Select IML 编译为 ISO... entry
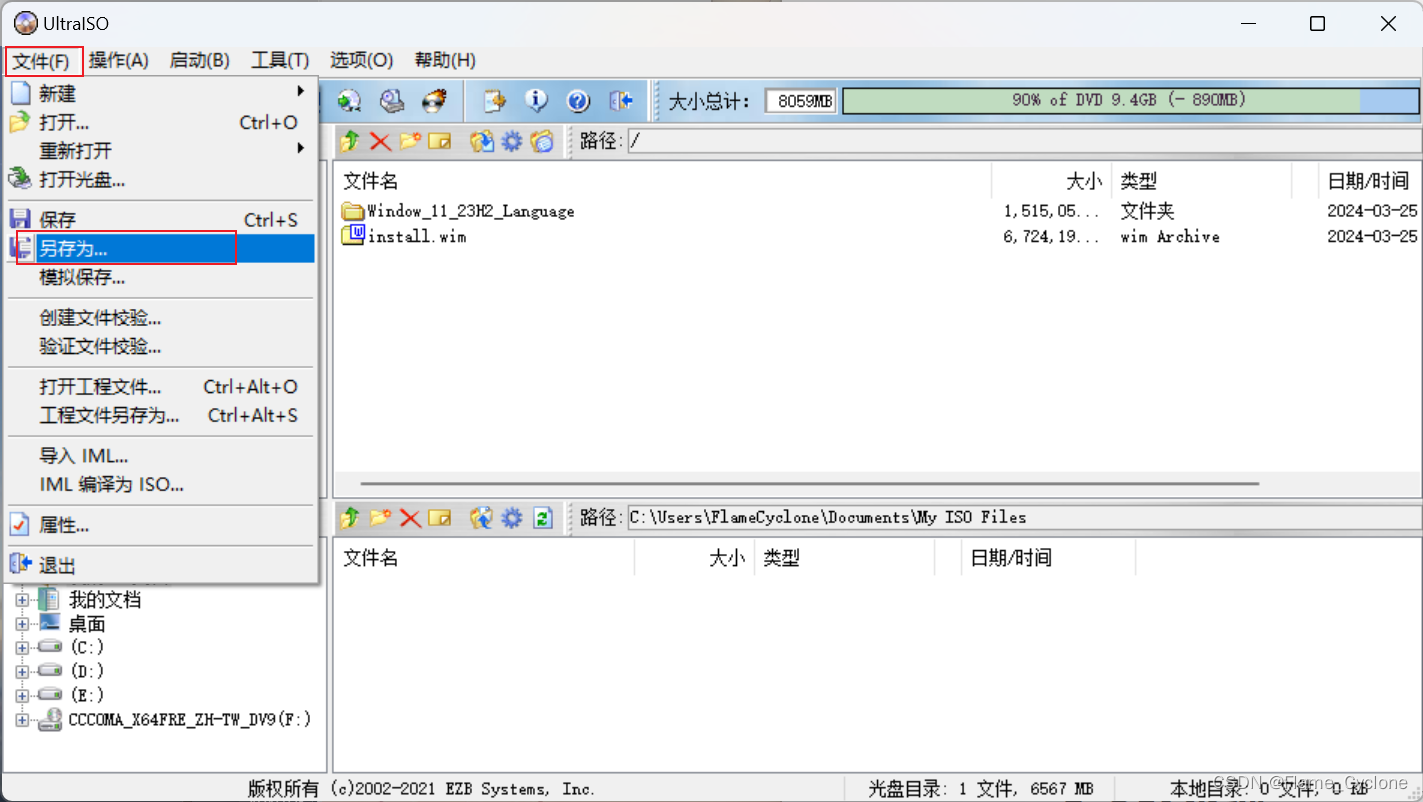1423x802 pixels. pos(161,484)
